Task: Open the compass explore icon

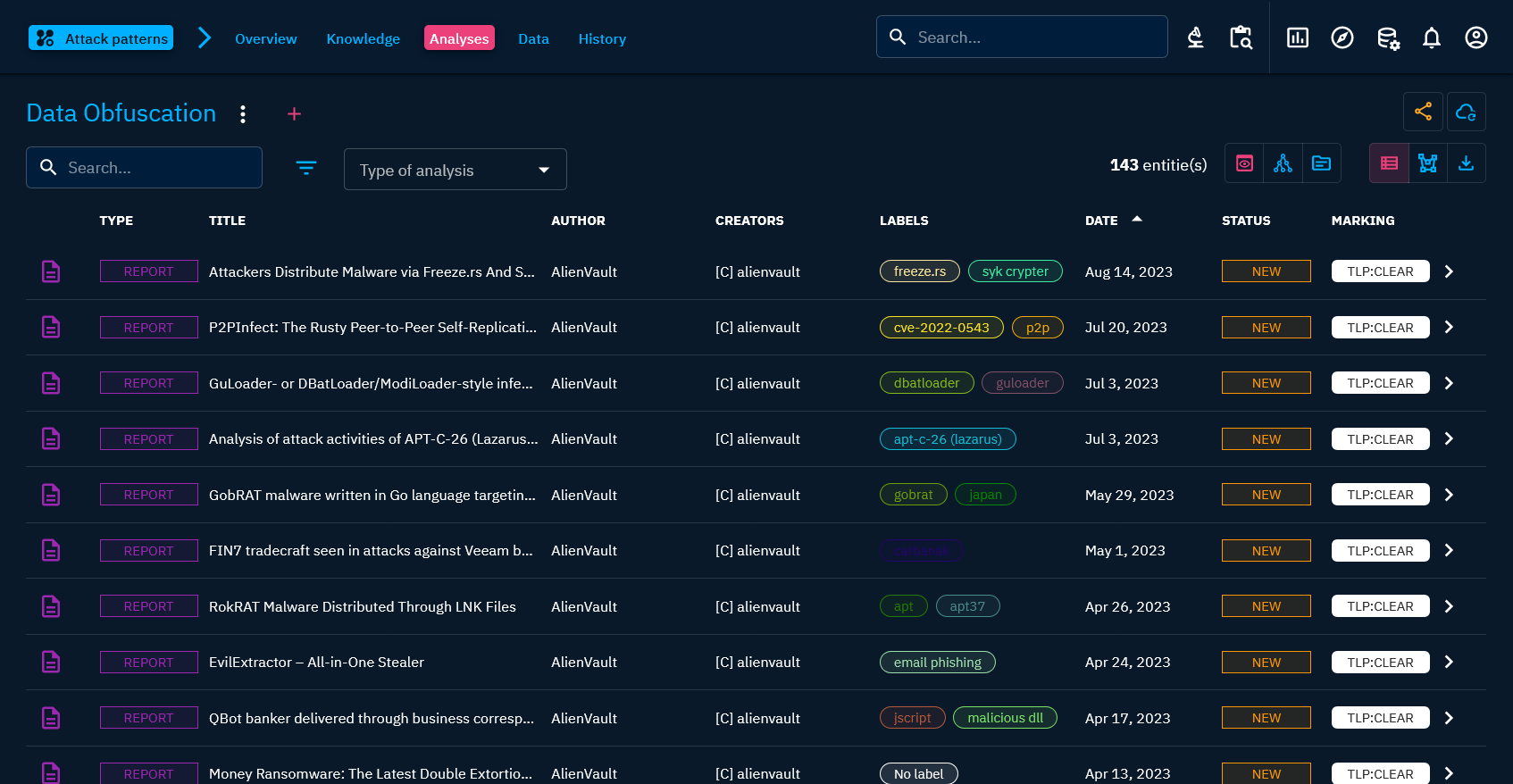Action: click(1342, 38)
